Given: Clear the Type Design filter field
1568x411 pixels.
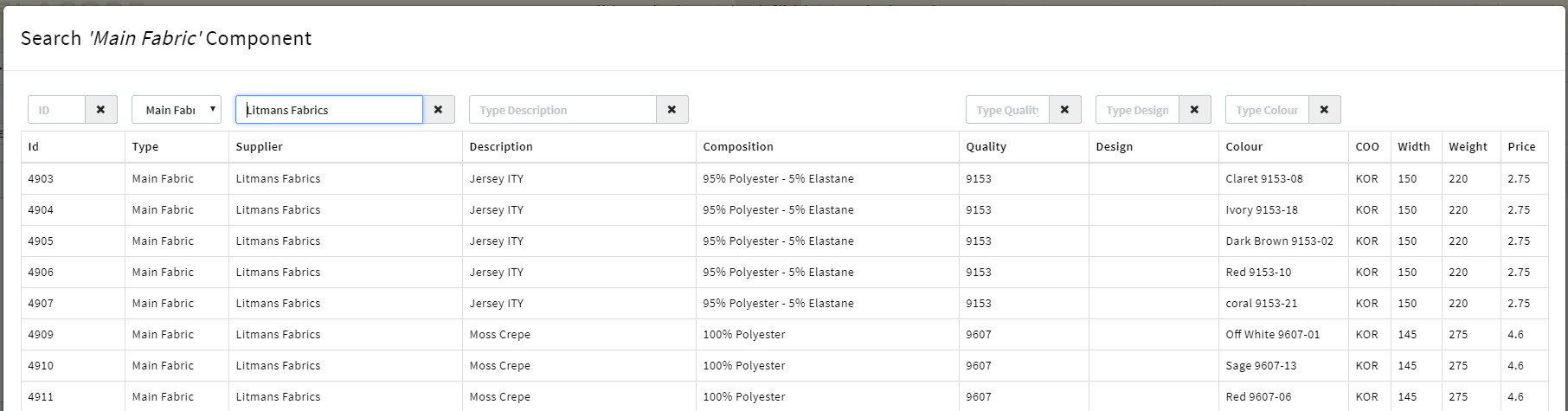Looking at the screenshot, I should tap(1194, 110).
